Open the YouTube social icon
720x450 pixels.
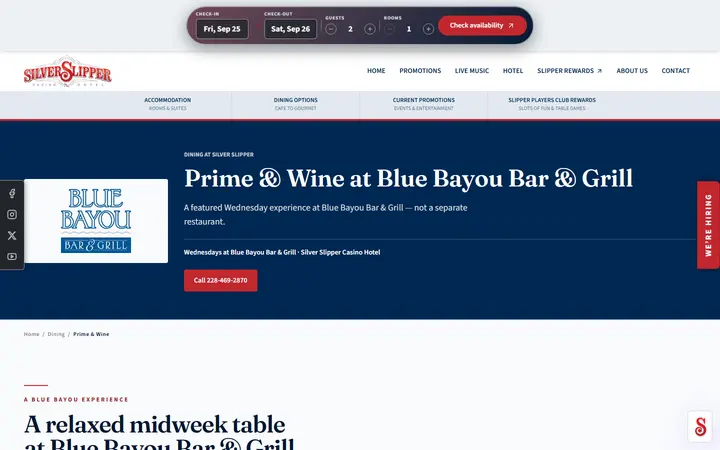(12, 257)
